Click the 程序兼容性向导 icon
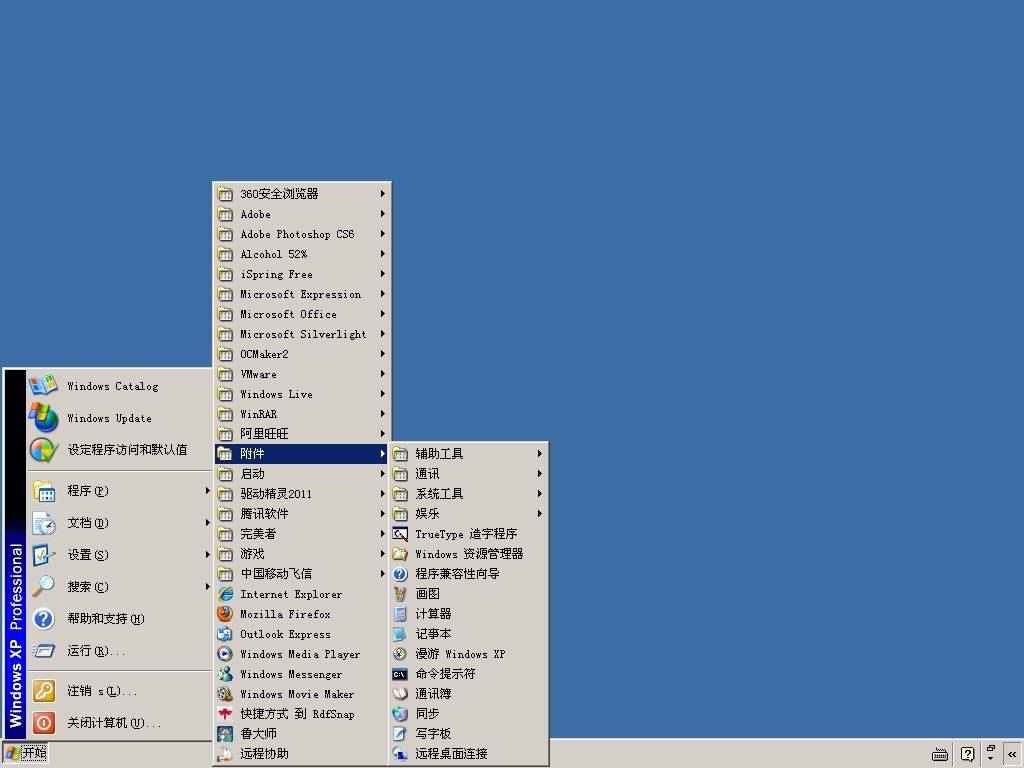1024x768 pixels. pyautogui.click(x=400, y=574)
